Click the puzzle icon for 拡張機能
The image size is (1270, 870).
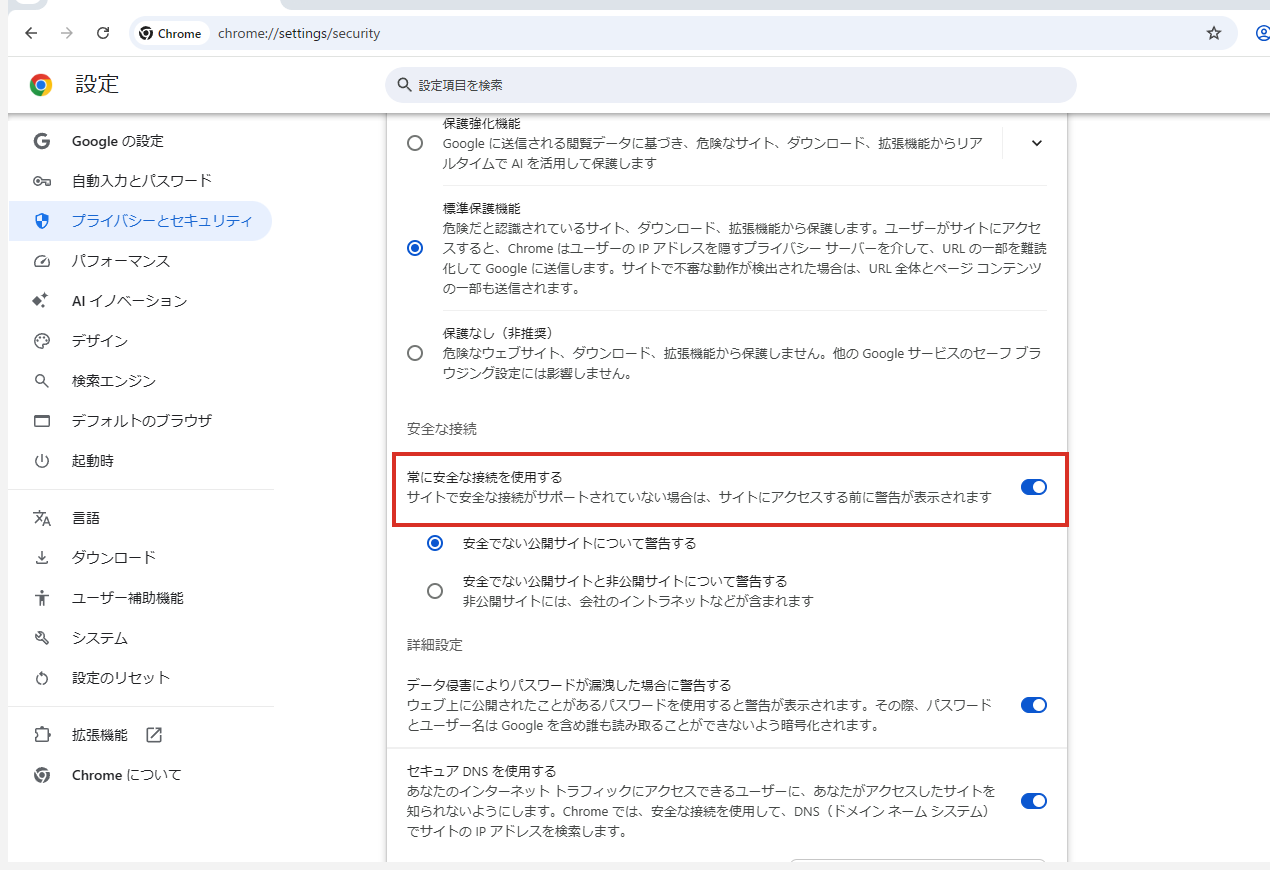41,735
